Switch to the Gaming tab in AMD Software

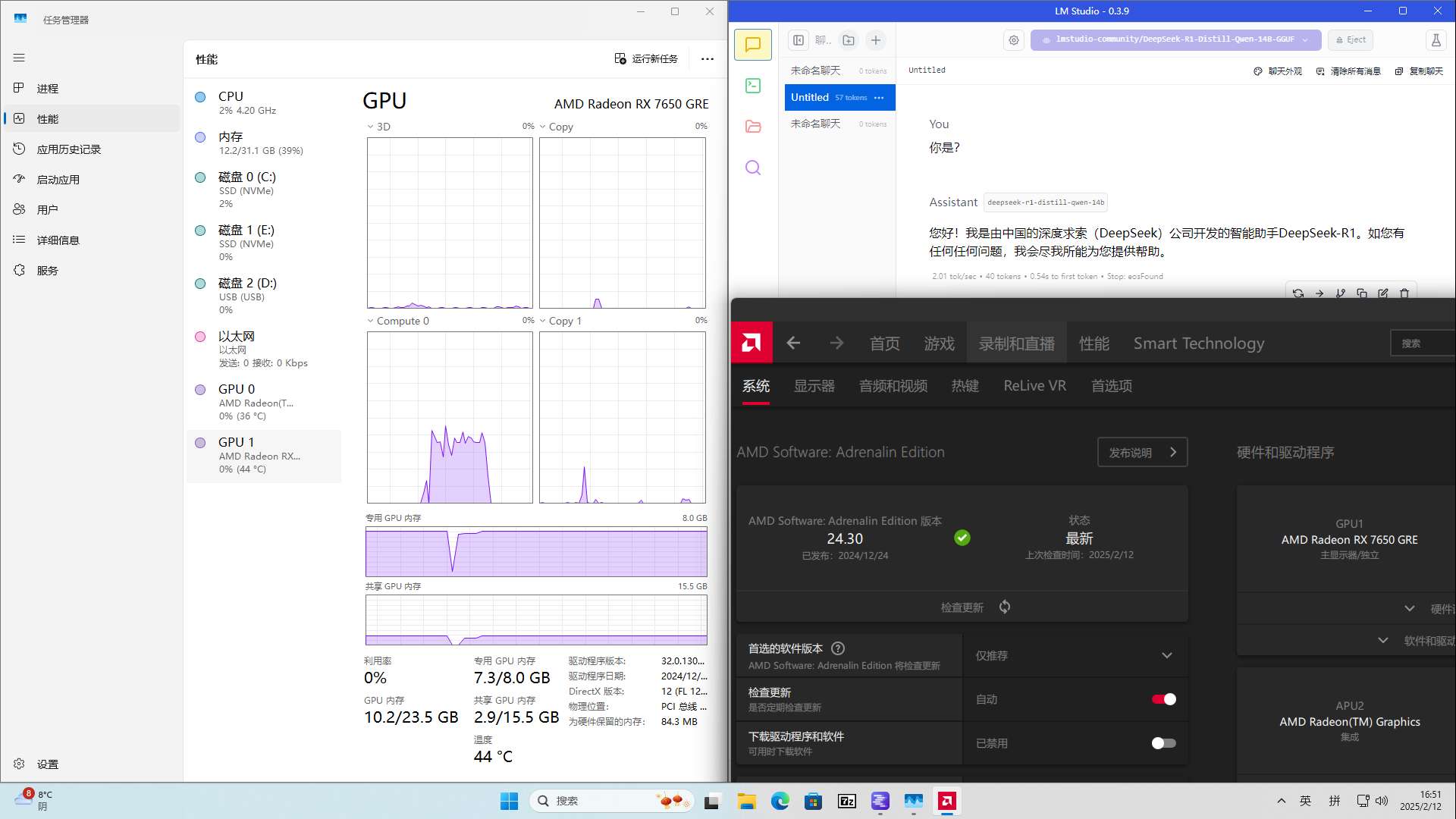pyautogui.click(x=939, y=344)
